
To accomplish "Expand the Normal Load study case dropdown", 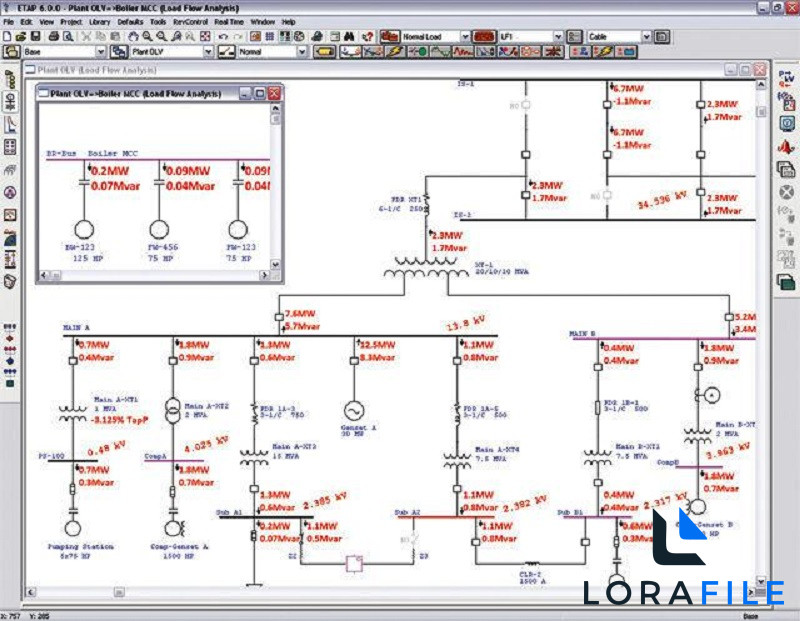I will click(x=465, y=37).
